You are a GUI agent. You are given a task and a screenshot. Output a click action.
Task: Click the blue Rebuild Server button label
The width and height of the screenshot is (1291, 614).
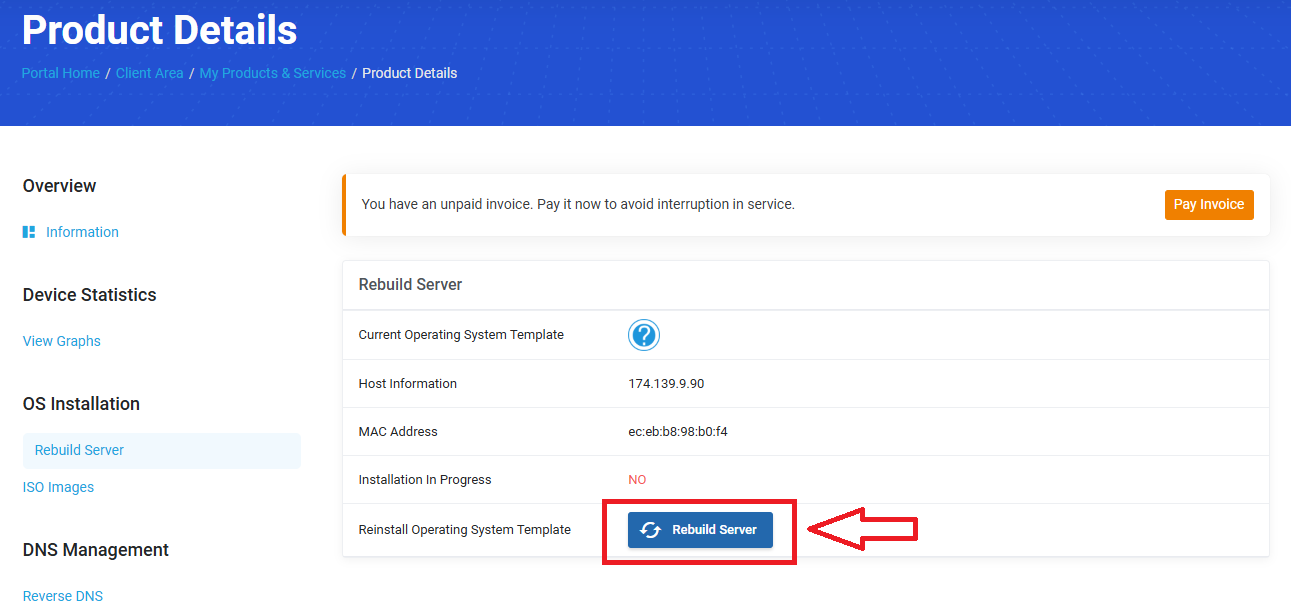714,530
